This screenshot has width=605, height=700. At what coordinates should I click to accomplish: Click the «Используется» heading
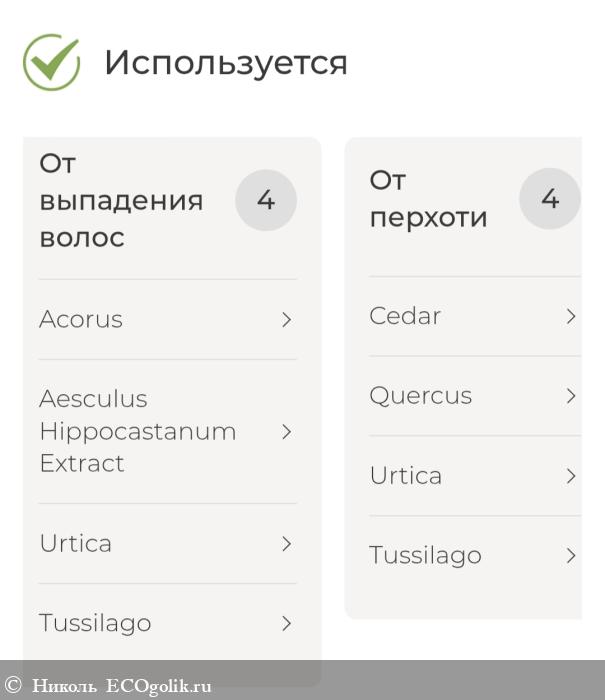tap(226, 63)
